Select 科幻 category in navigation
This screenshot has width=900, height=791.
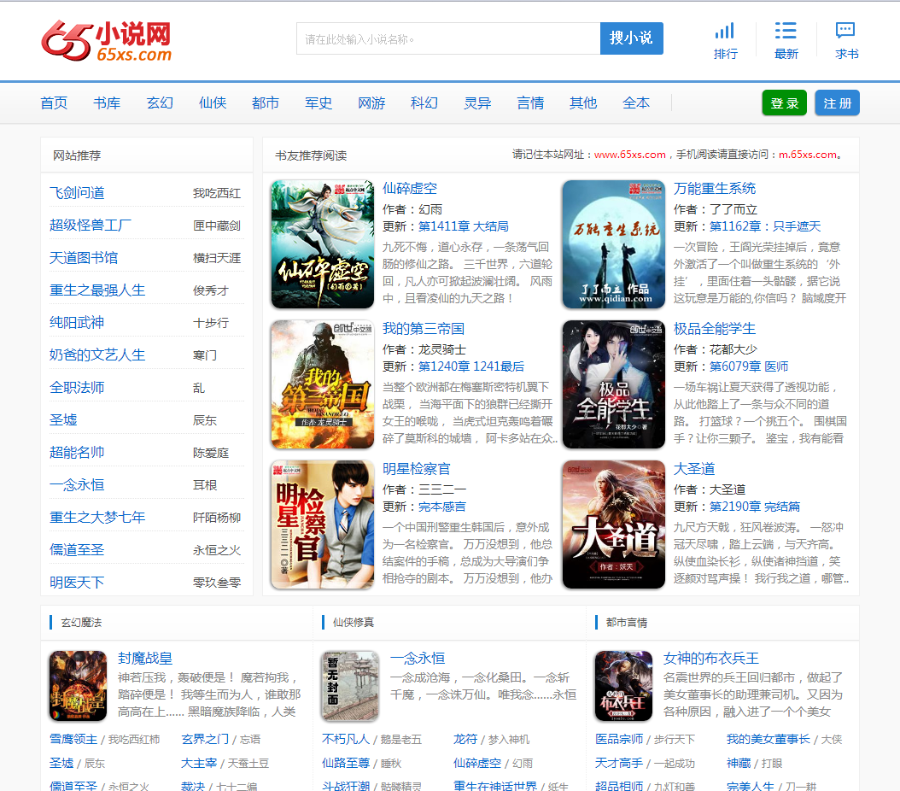[x=424, y=103]
